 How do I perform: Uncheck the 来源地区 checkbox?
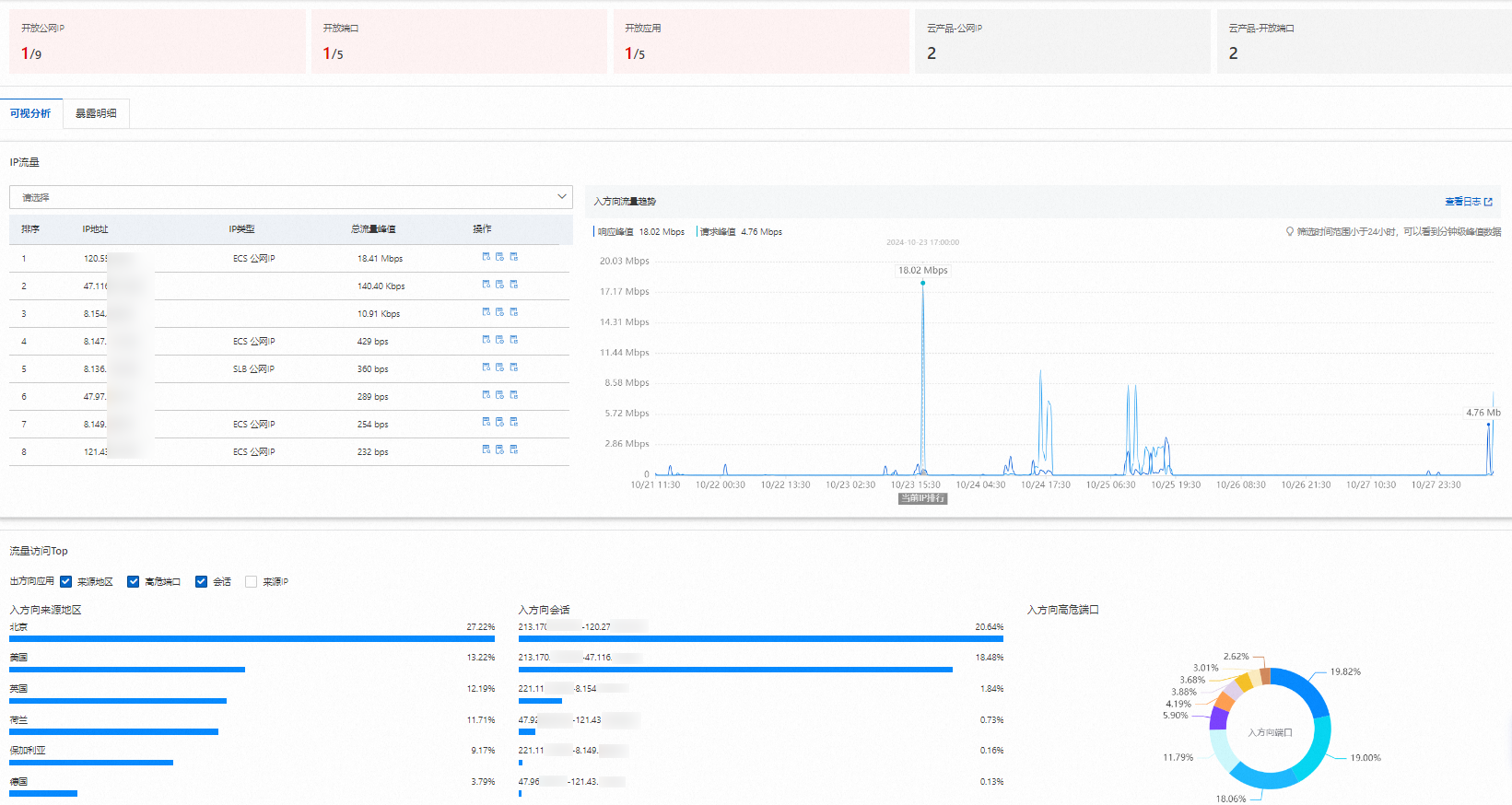pyautogui.click(x=65, y=581)
